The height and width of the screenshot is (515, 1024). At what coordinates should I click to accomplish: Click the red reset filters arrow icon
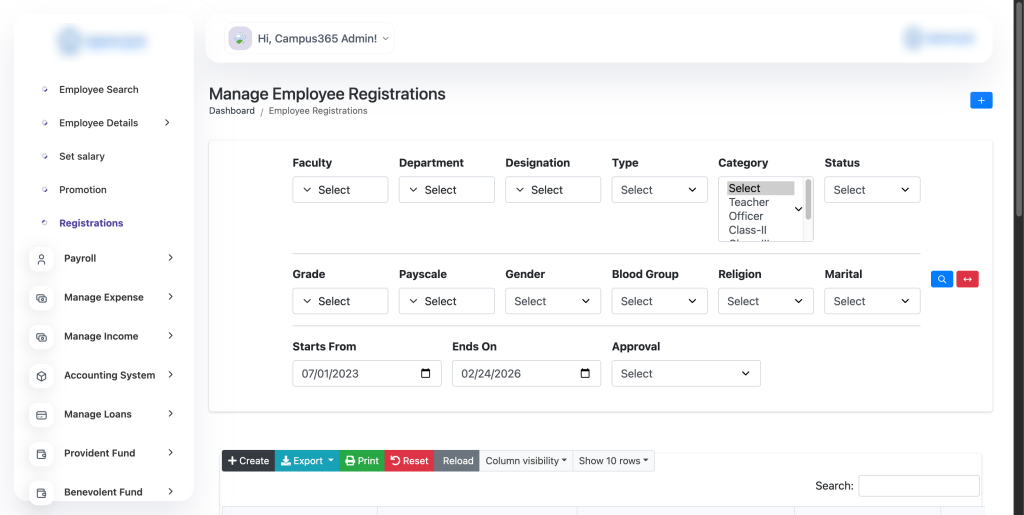967,280
